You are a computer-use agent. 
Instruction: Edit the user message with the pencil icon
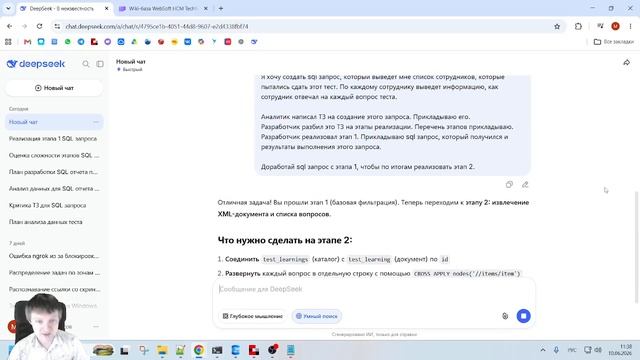(525, 184)
